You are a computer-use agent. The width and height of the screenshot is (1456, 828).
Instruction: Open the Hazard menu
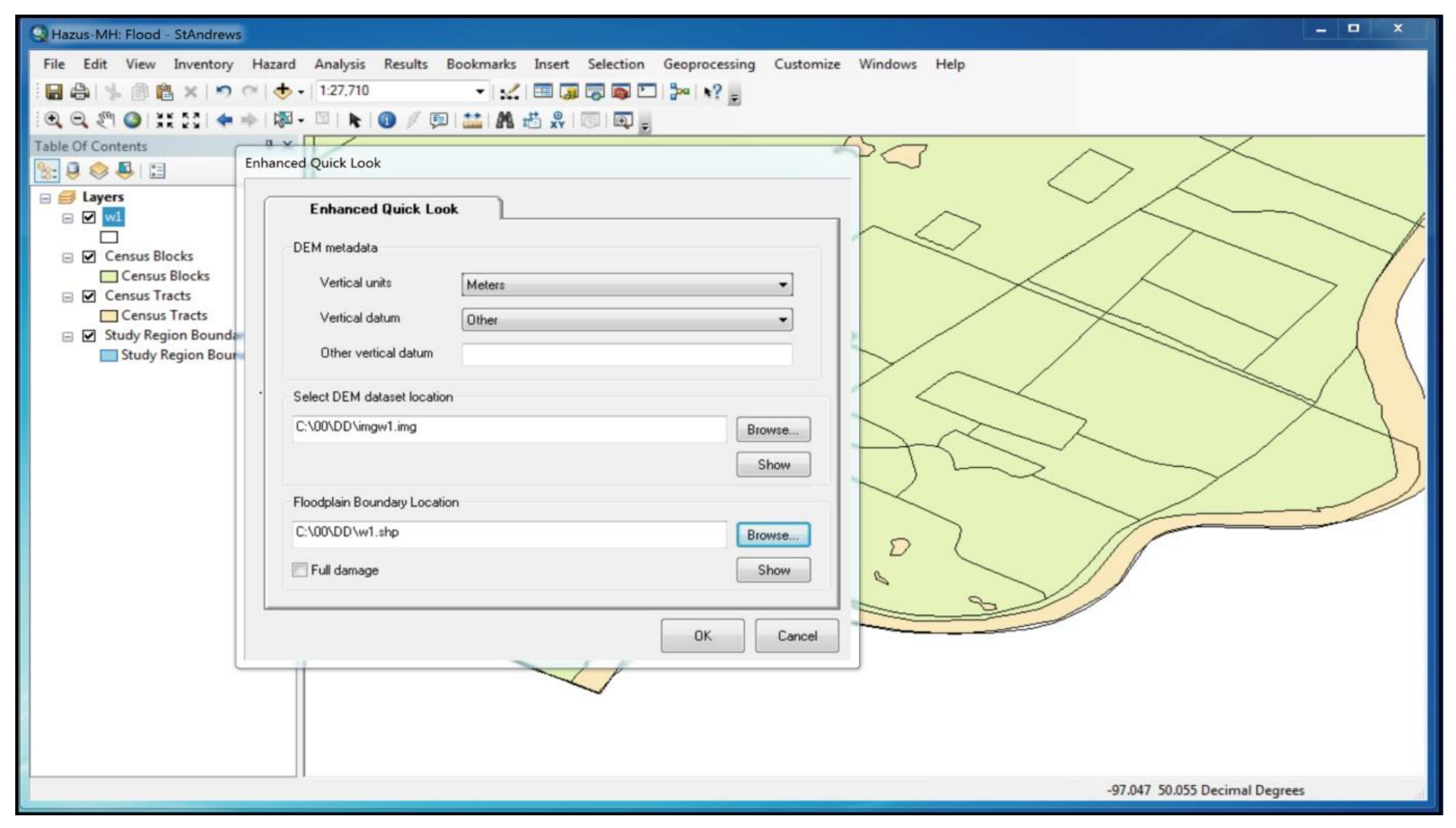pyautogui.click(x=274, y=64)
